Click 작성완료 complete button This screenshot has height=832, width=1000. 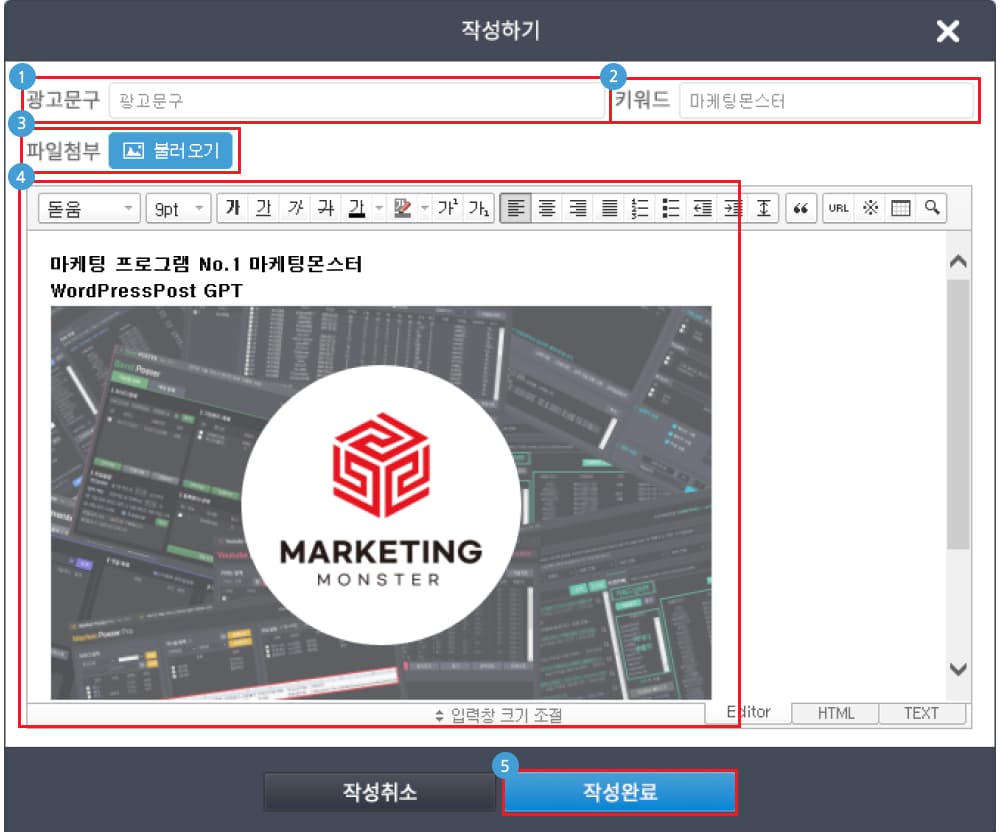pos(620,792)
